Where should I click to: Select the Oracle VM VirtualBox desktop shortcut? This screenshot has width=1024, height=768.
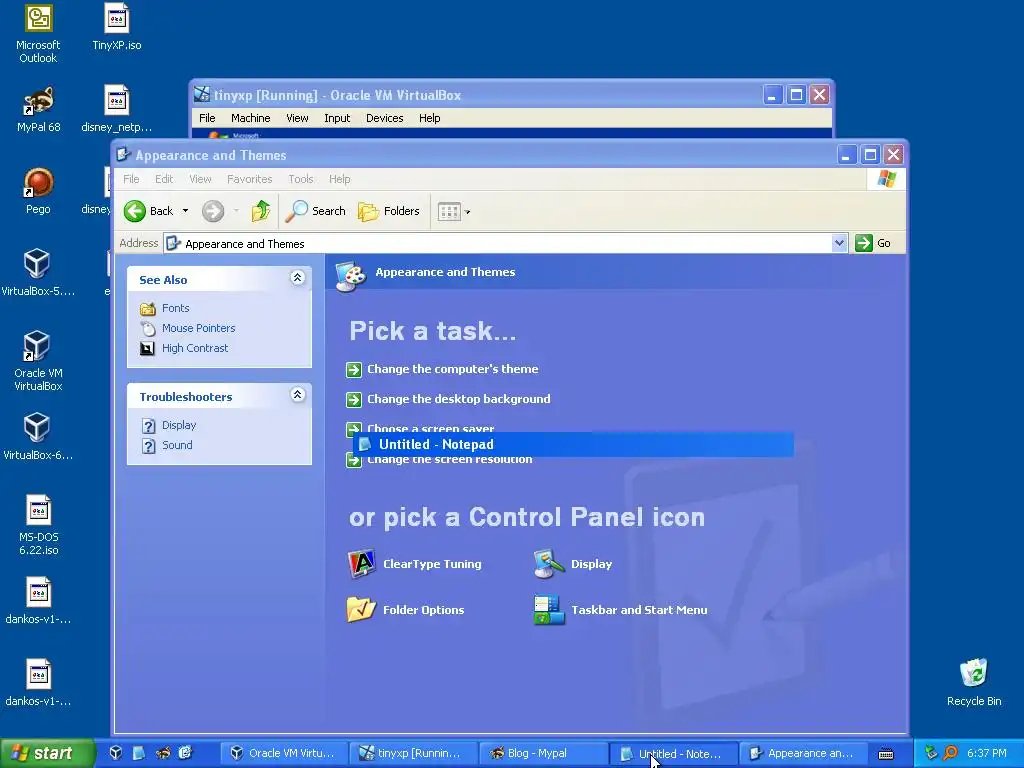click(x=38, y=361)
